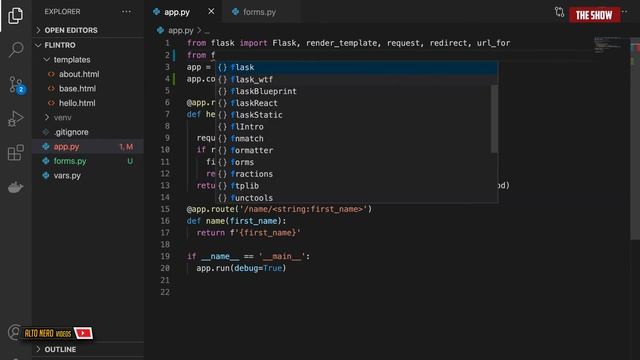
Task: Choose the flask autocomplete suggestion
Action: click(x=356, y=67)
